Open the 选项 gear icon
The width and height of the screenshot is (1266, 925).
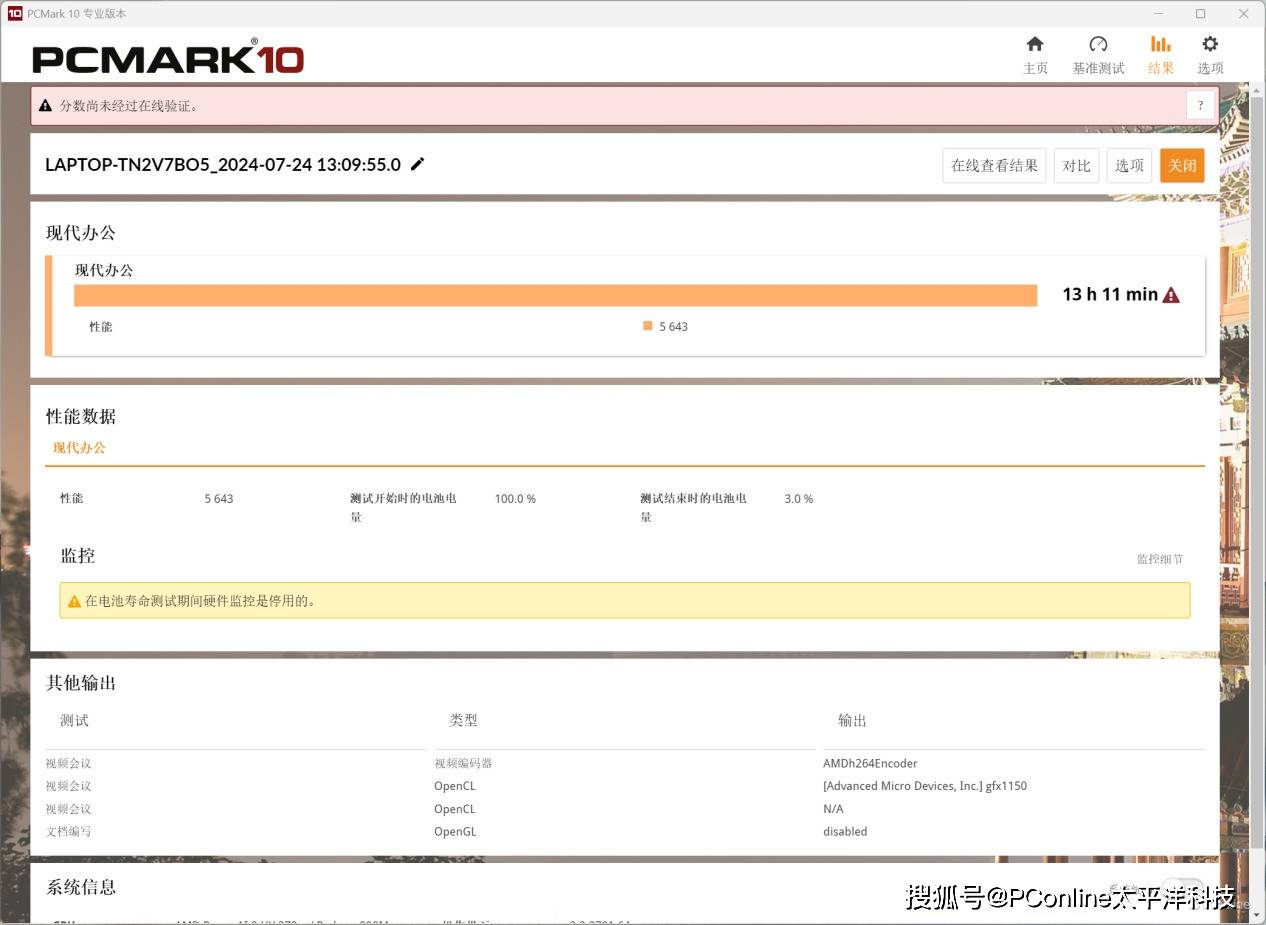click(1210, 44)
